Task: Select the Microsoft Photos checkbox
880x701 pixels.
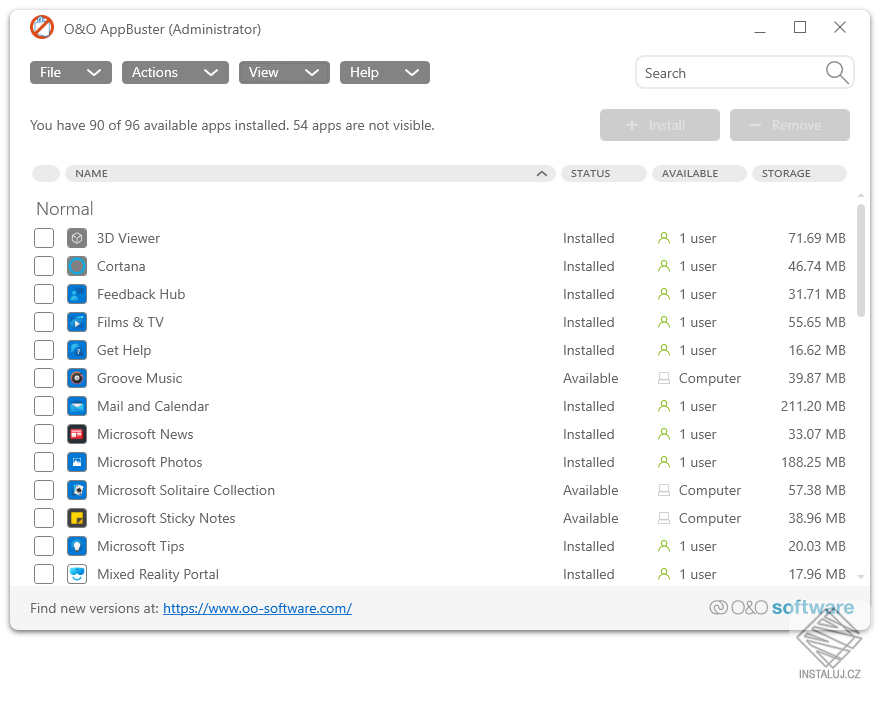Action: [44, 462]
